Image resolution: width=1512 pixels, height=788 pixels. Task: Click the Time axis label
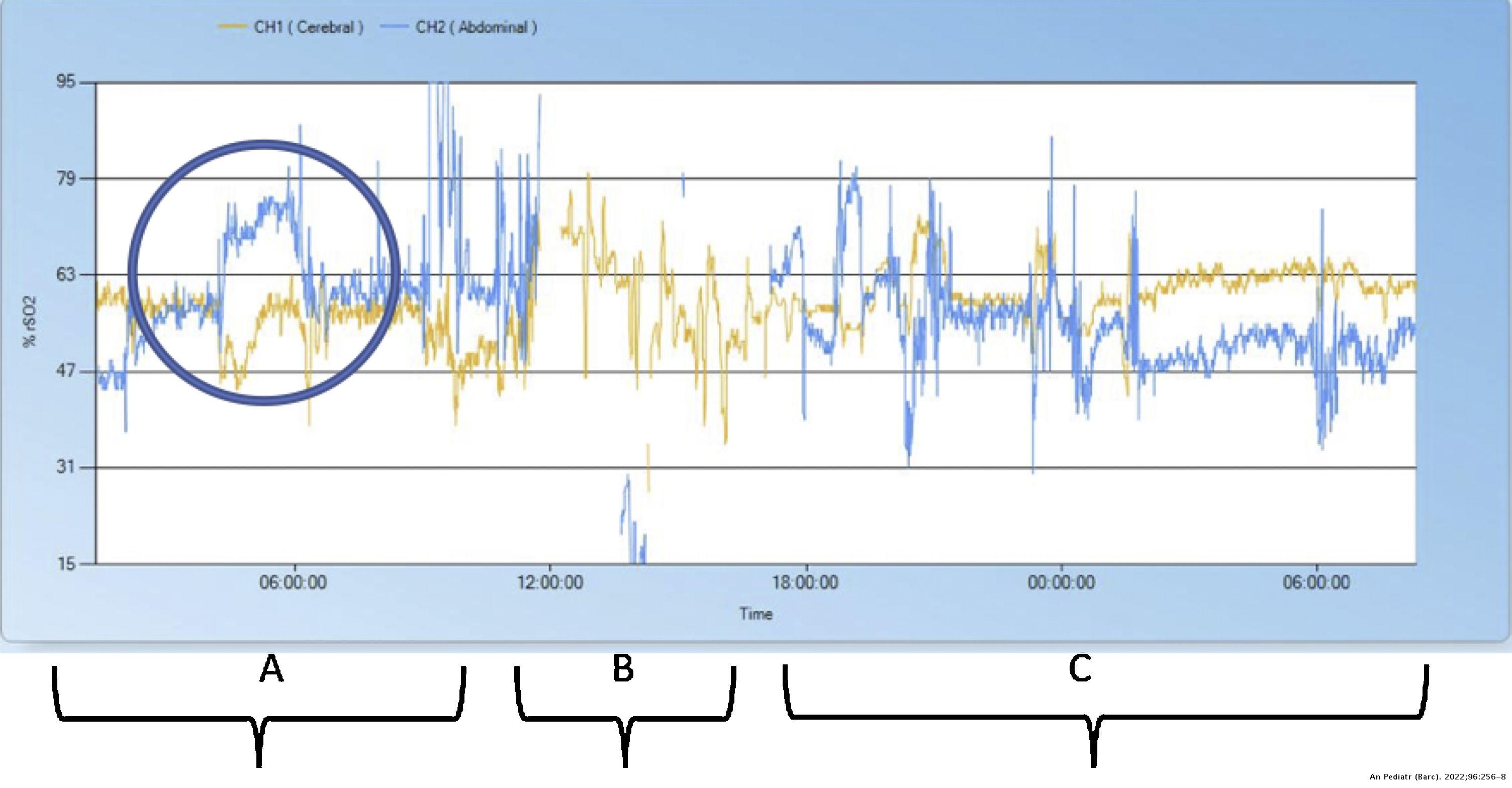(x=757, y=614)
